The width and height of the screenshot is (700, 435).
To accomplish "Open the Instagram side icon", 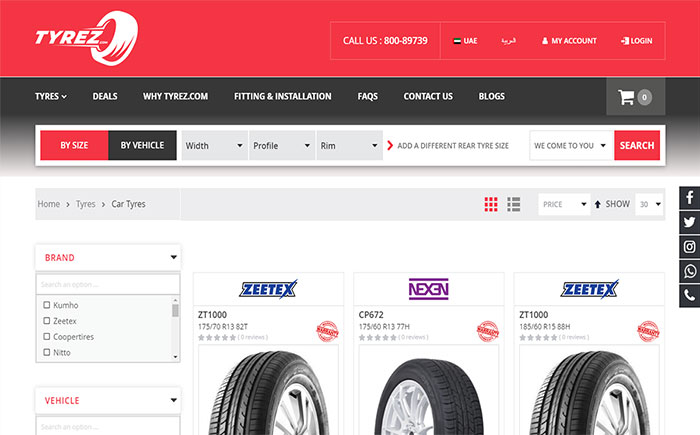I will (x=689, y=247).
